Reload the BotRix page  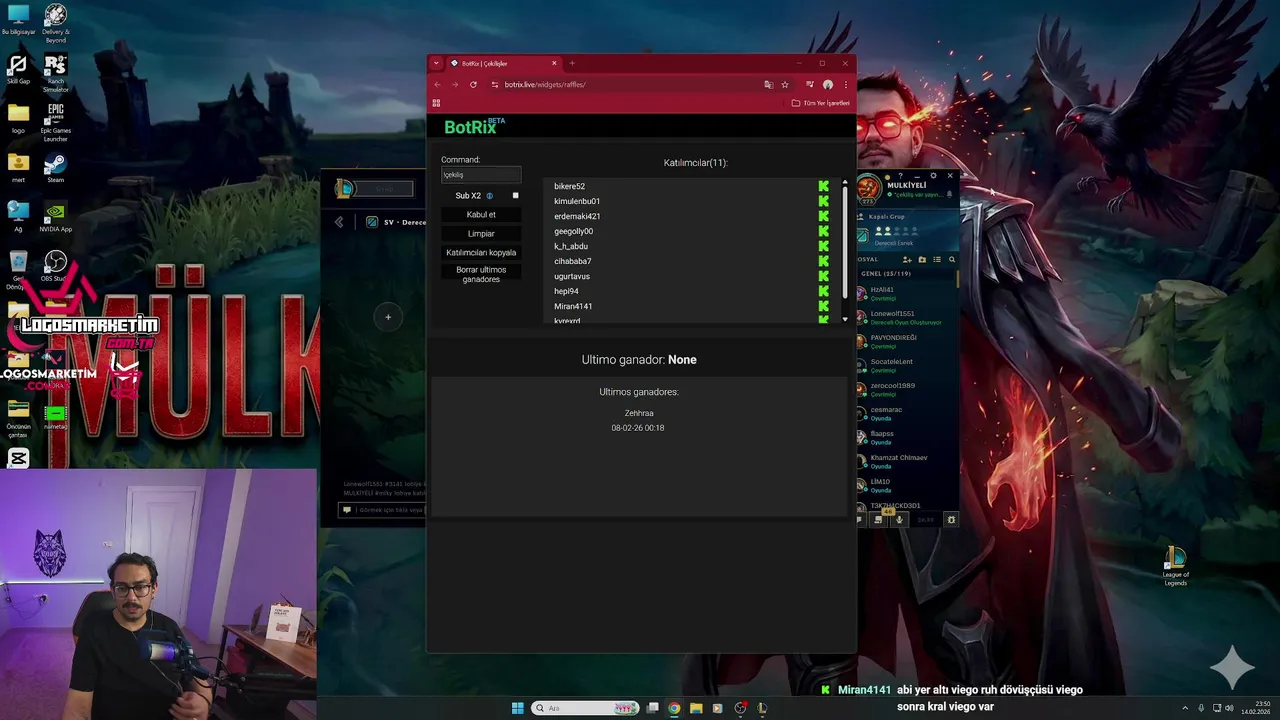coord(473,85)
